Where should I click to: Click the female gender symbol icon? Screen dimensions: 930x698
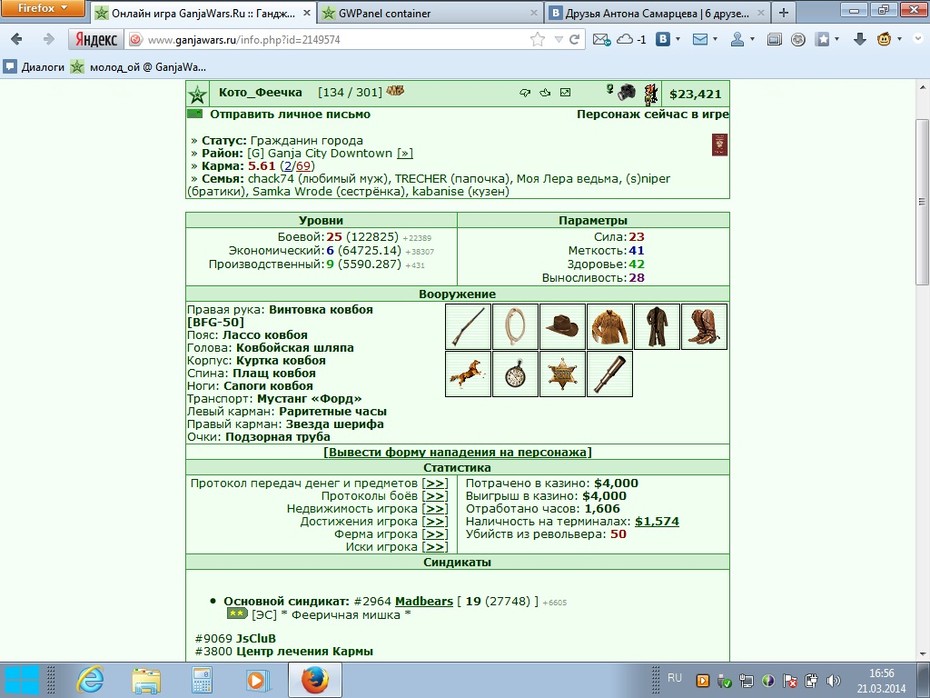pos(609,89)
